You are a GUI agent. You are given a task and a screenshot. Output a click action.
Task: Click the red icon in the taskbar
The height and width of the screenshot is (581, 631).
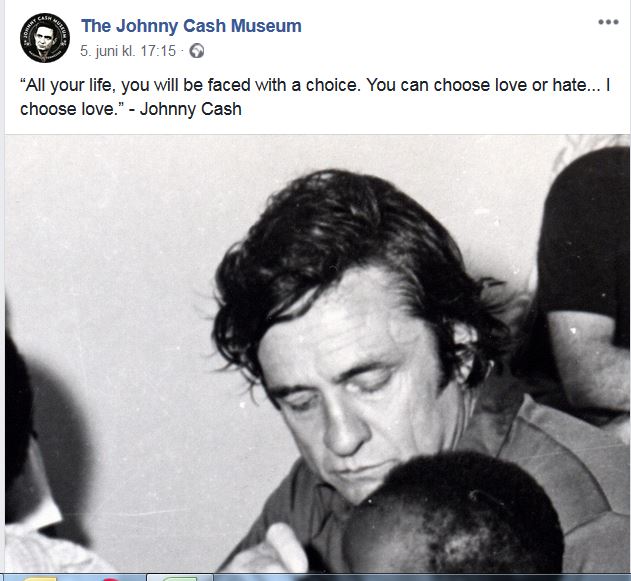click(x=110, y=579)
